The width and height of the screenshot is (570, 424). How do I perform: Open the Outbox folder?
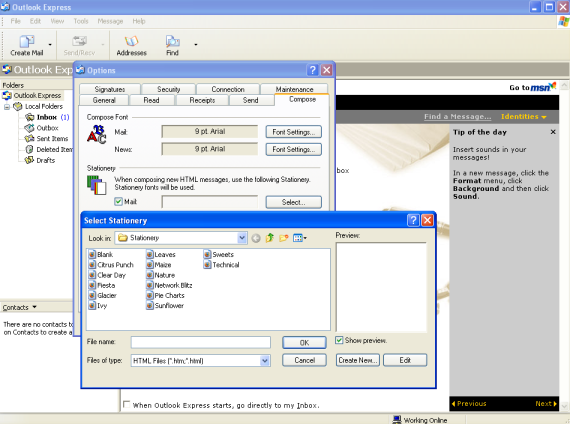(41, 128)
